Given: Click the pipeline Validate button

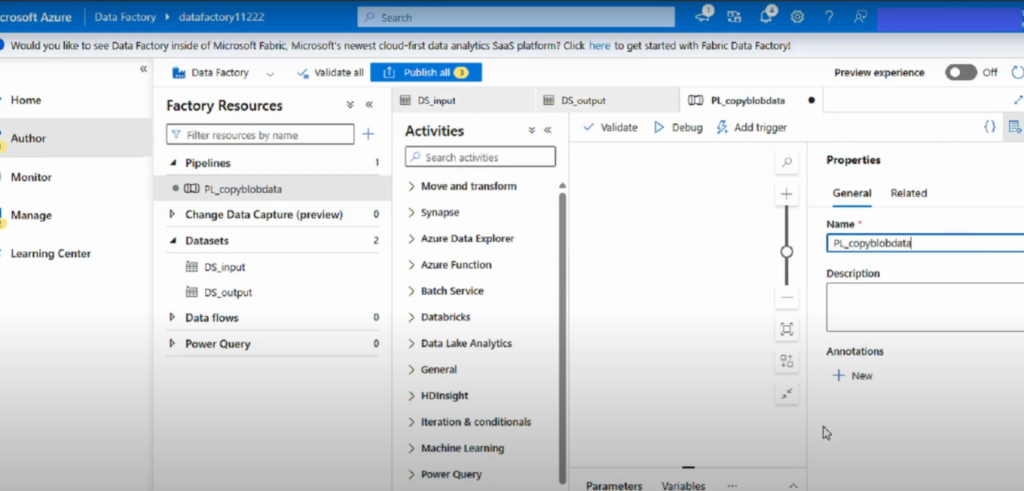Looking at the screenshot, I should [610, 127].
